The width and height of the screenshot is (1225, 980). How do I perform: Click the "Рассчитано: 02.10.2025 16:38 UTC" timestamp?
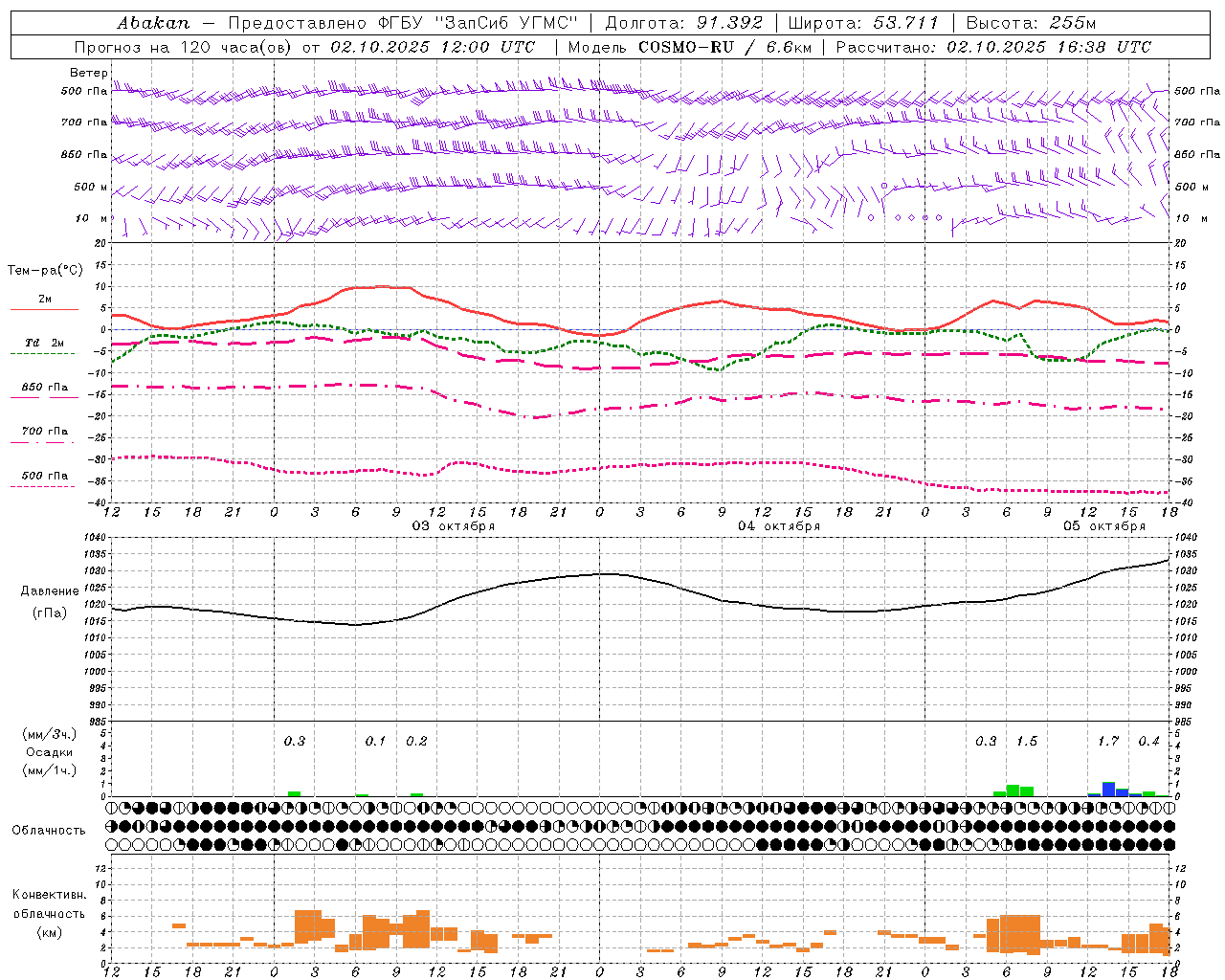[x=993, y=47]
